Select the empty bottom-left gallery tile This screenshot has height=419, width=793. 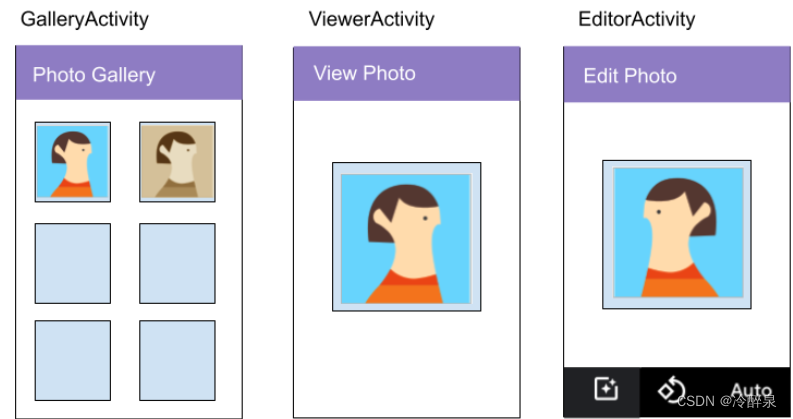72,360
